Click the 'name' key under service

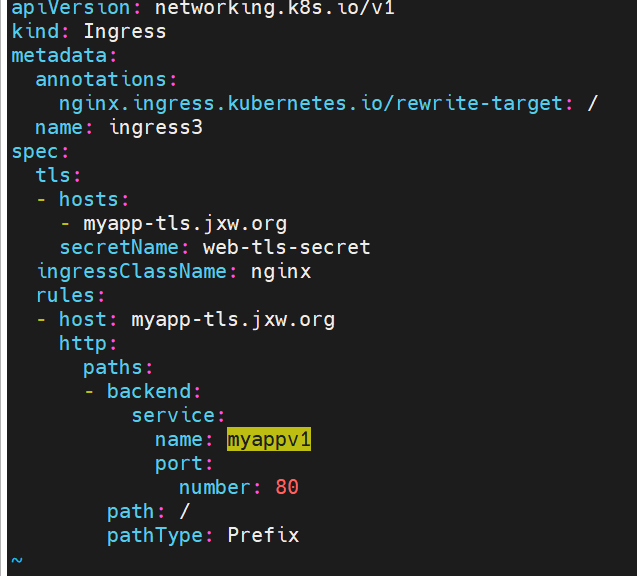(179, 440)
